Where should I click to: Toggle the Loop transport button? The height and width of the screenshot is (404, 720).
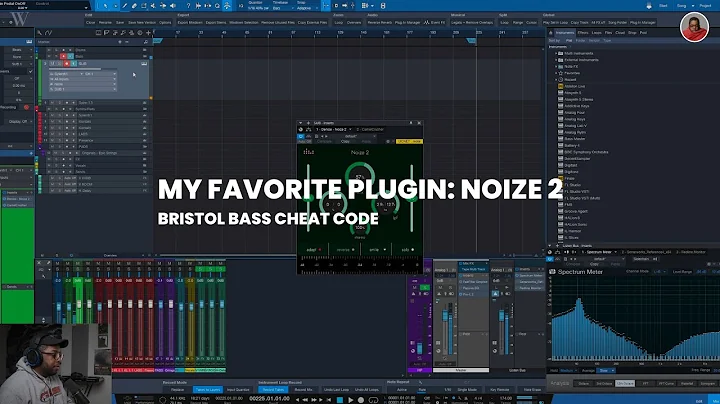click(x=373, y=399)
